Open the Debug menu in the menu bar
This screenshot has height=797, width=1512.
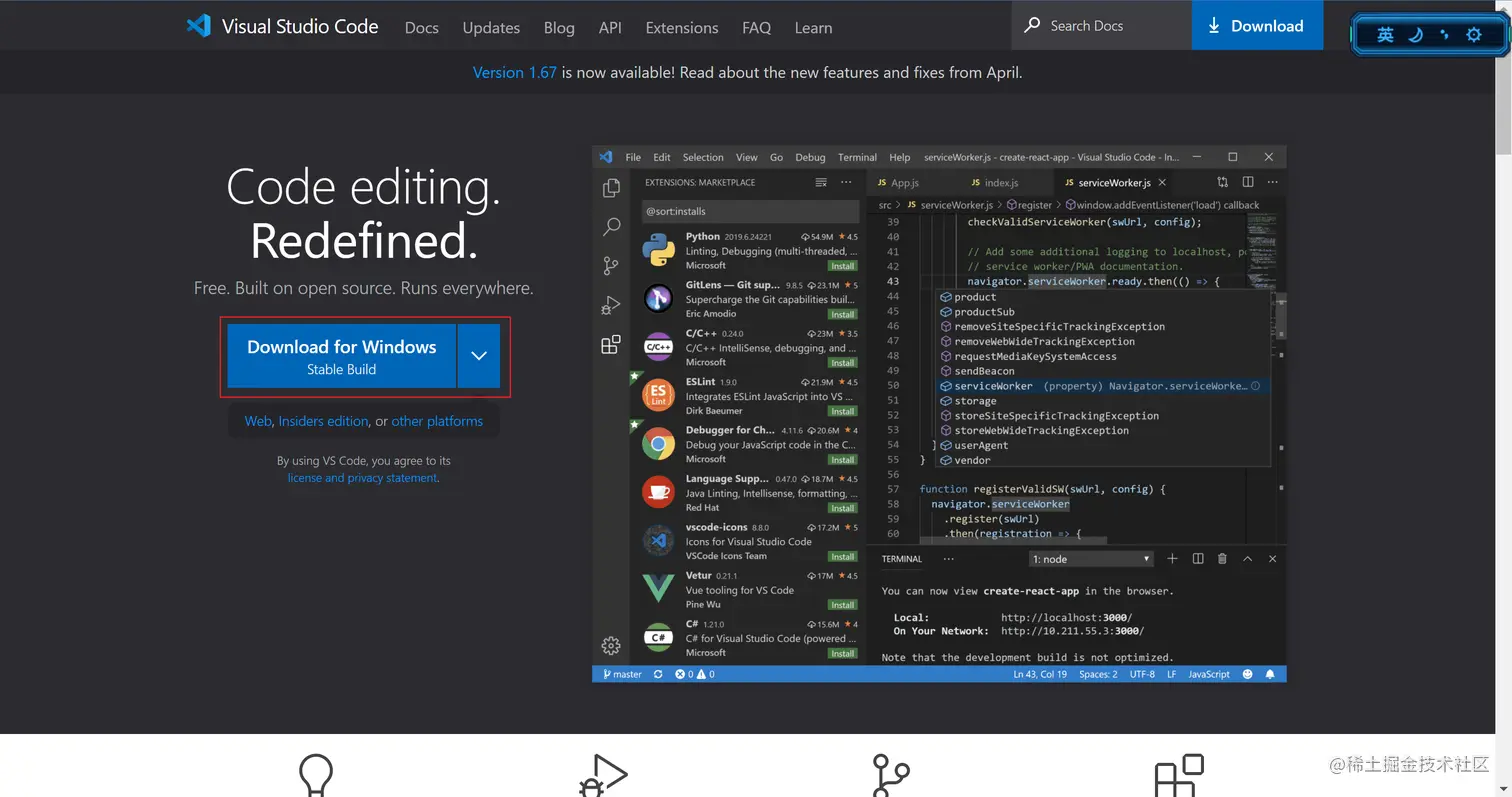810,157
